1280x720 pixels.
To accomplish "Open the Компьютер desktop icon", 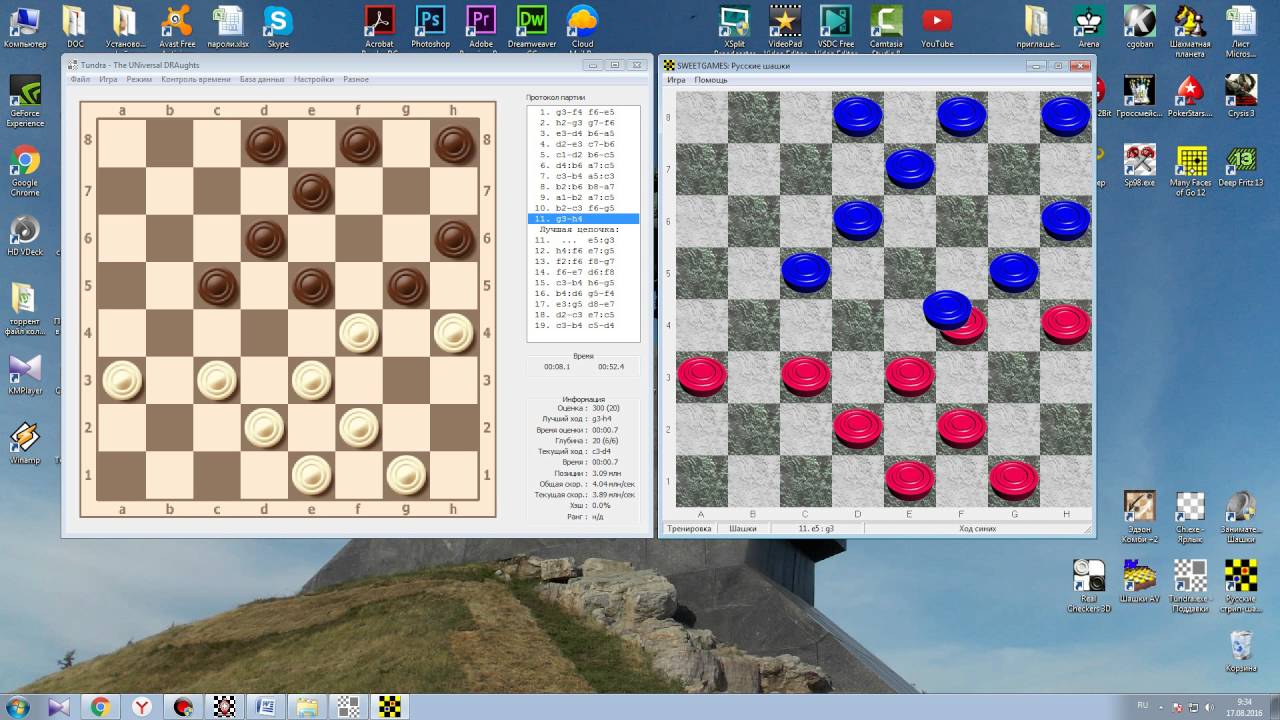I will (x=25, y=27).
